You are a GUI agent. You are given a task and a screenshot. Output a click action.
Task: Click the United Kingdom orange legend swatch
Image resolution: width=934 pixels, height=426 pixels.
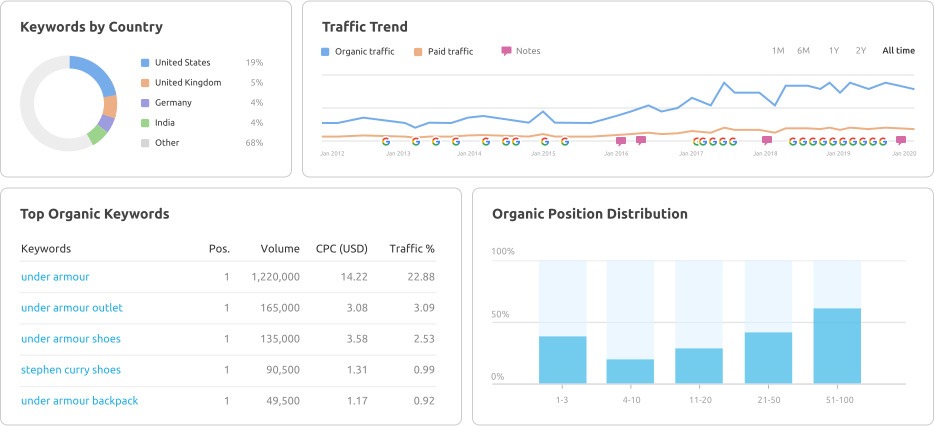[145, 83]
